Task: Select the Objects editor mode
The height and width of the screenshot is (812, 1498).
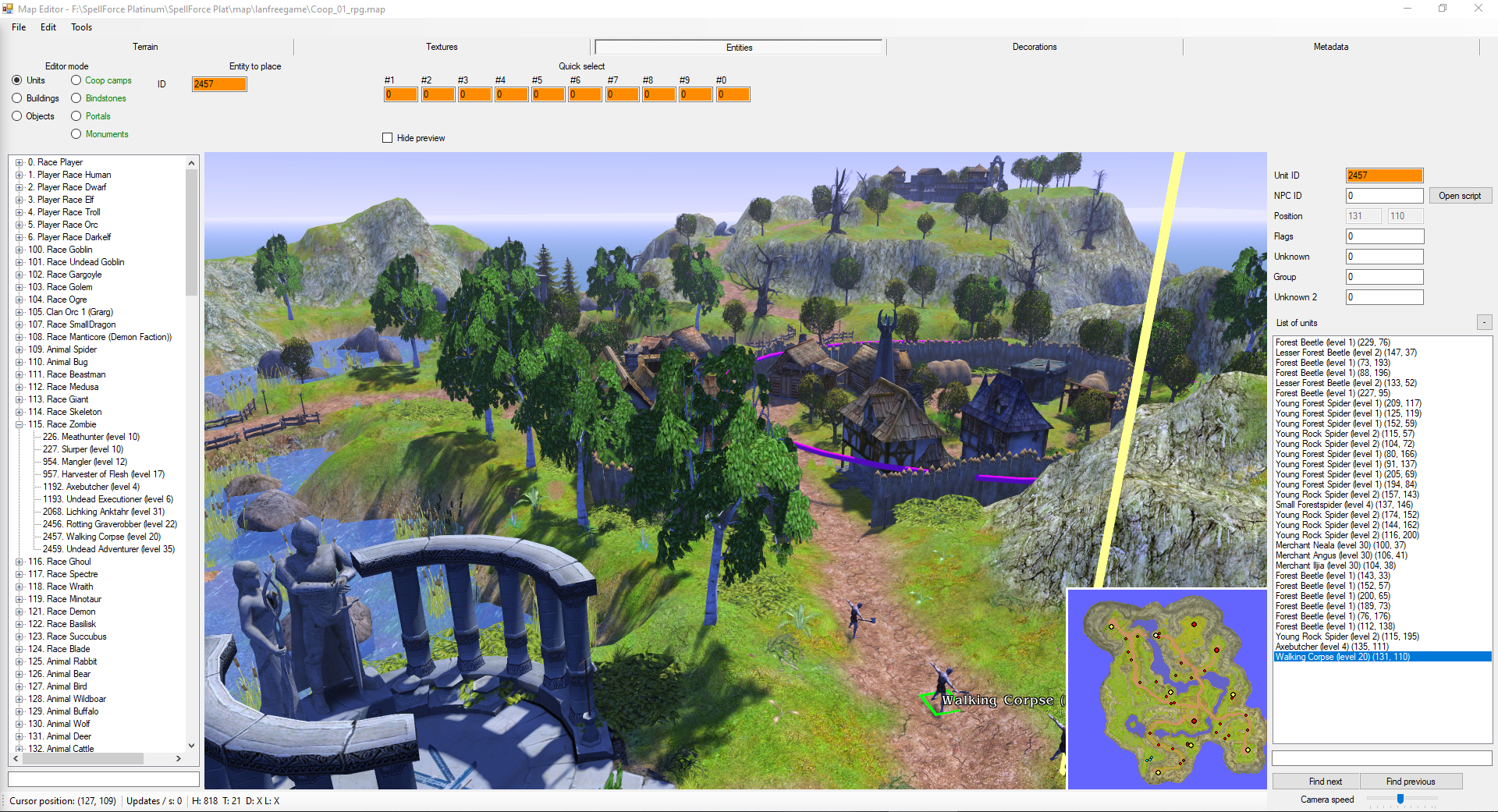Action: 16,116
